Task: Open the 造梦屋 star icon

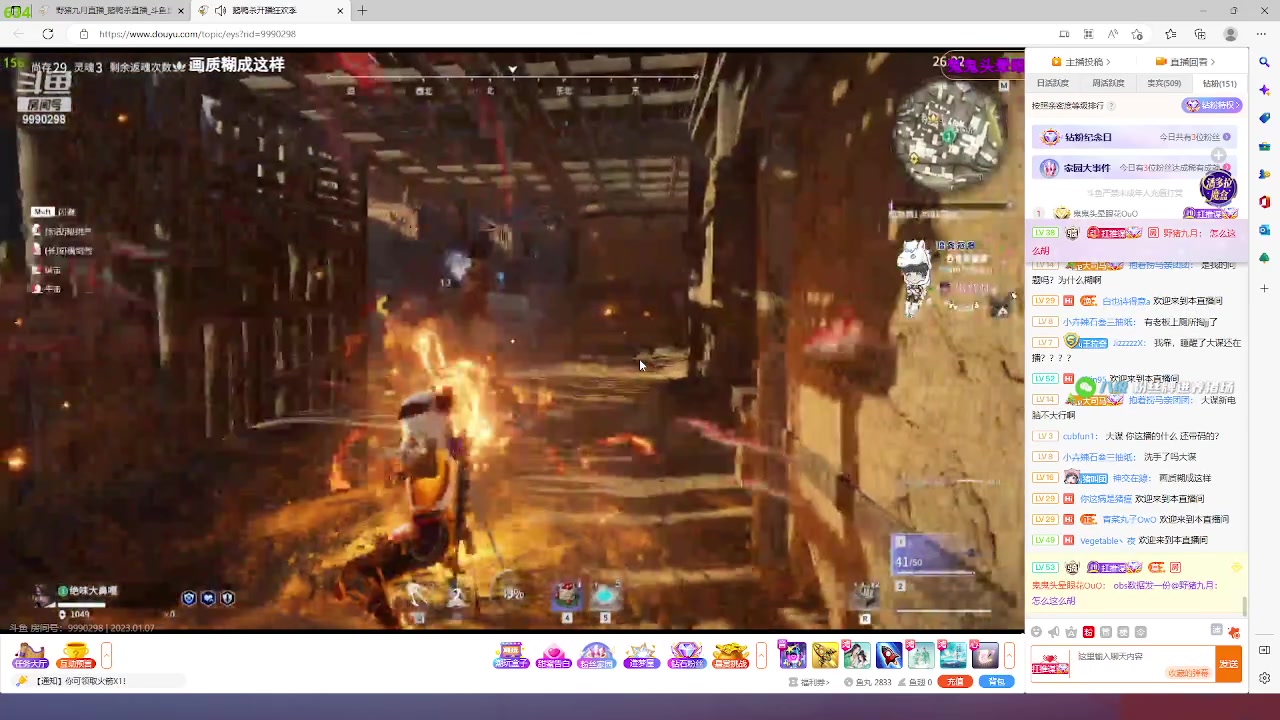Action: tap(641, 656)
